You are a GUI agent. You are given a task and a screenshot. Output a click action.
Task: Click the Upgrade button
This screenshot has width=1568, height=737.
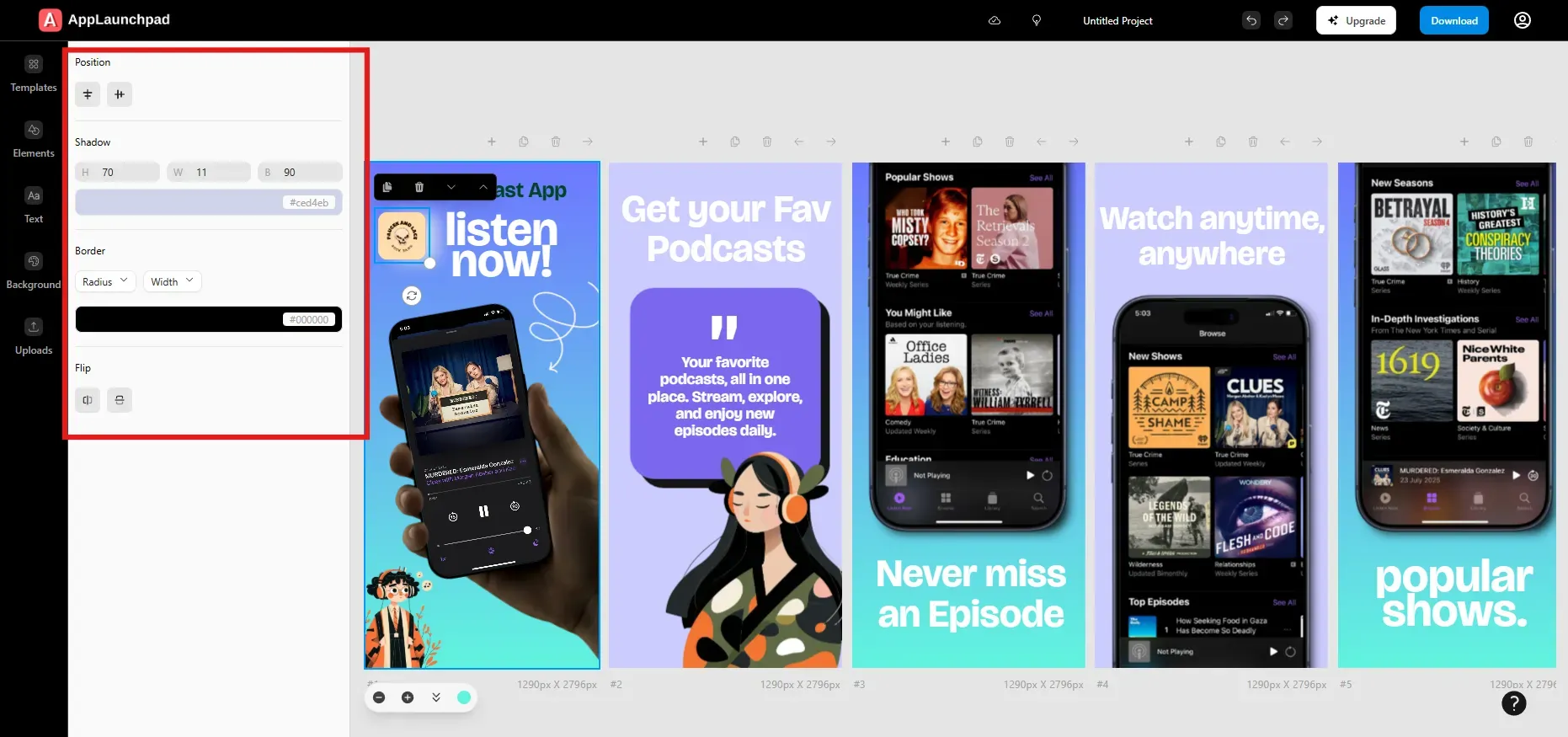tap(1356, 20)
